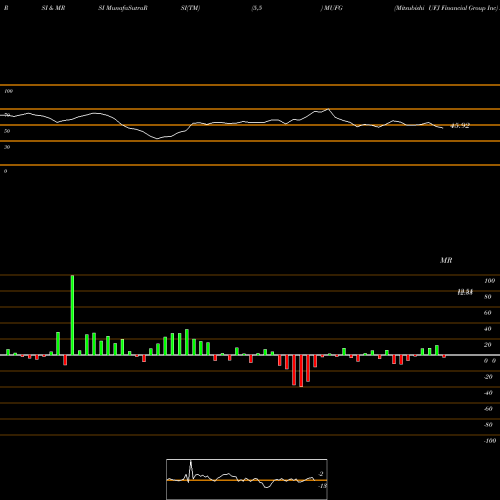The image size is (500, 500).
Task: Click the MR right-axis label -80
Action: tap(488, 425)
